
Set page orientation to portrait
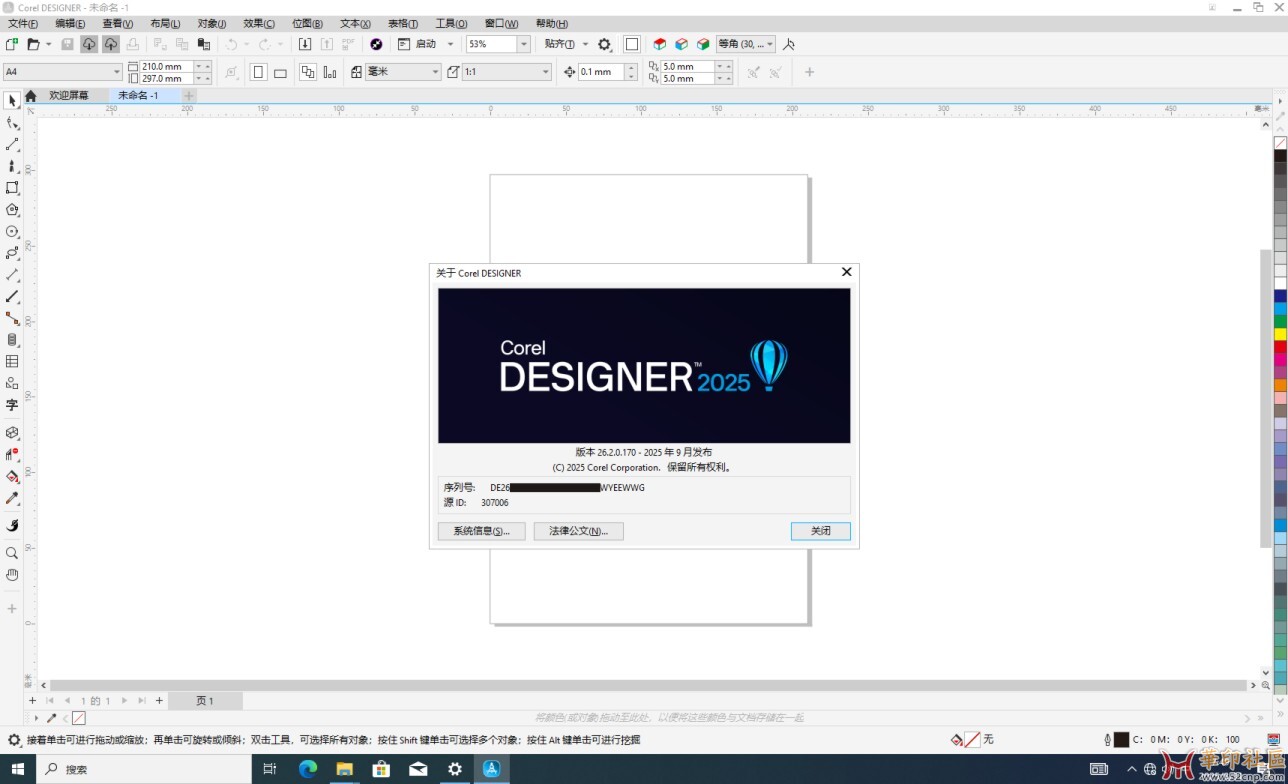pos(259,72)
